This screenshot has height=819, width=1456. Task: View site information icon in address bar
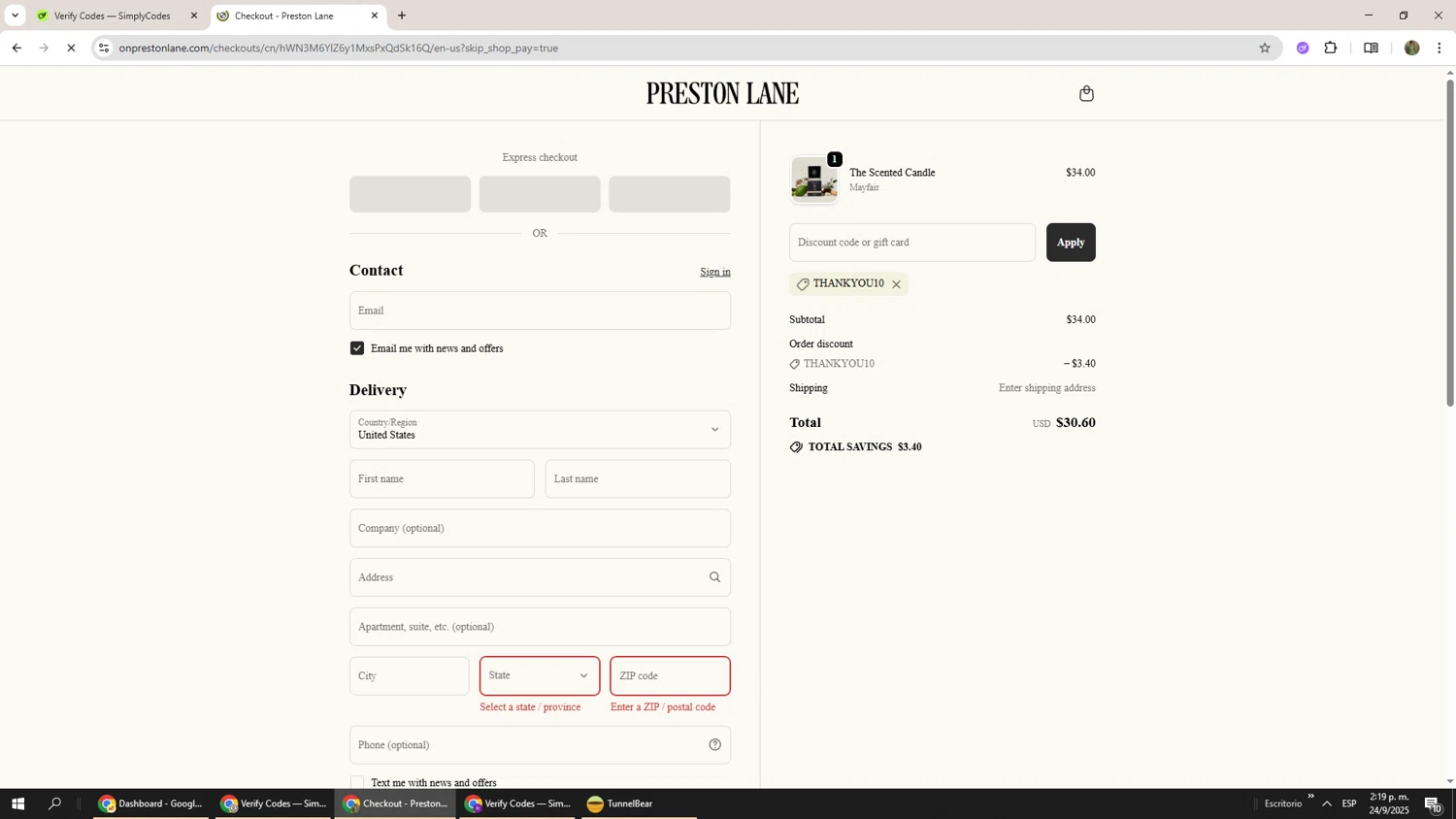pyautogui.click(x=104, y=48)
